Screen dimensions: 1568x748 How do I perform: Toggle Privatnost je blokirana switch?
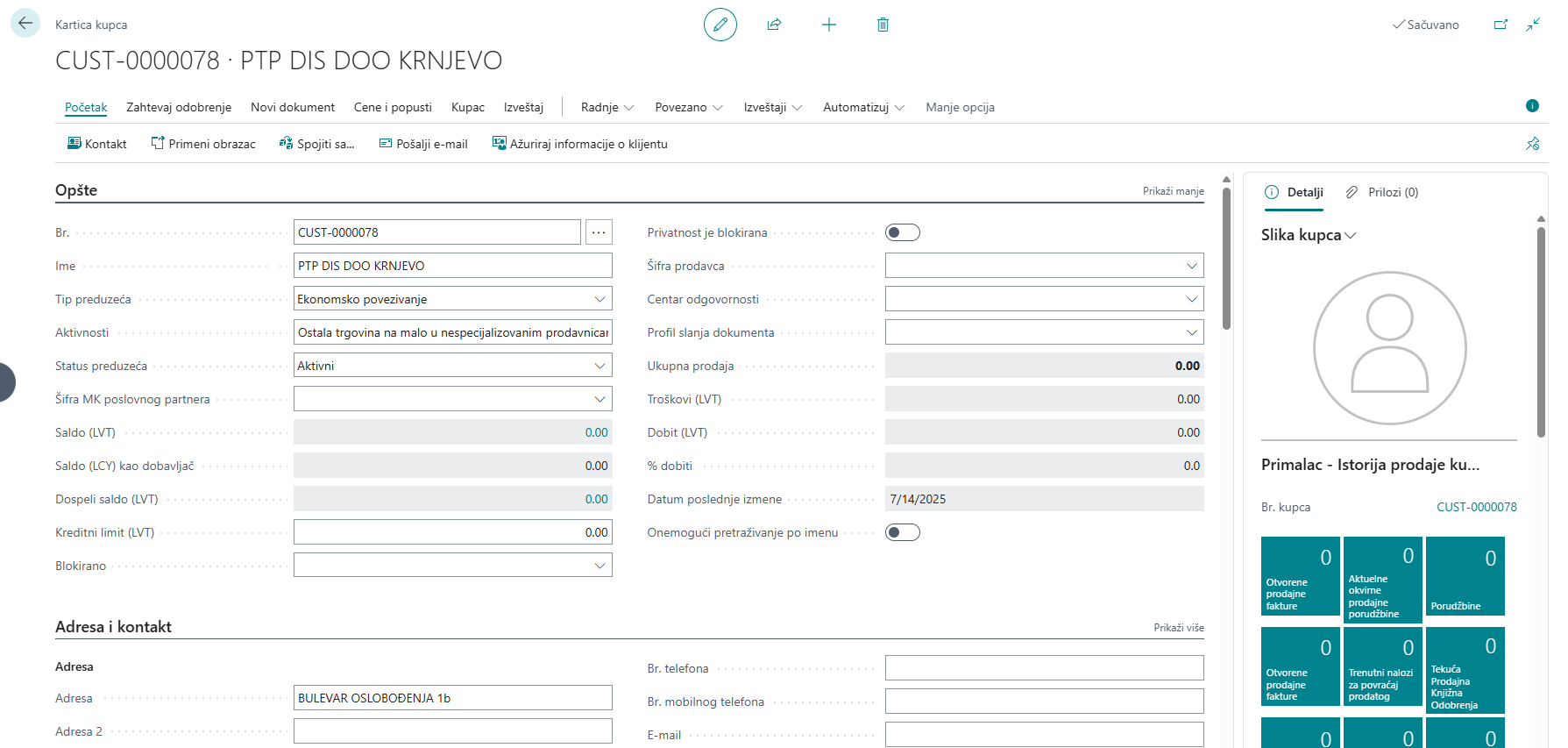coord(902,232)
